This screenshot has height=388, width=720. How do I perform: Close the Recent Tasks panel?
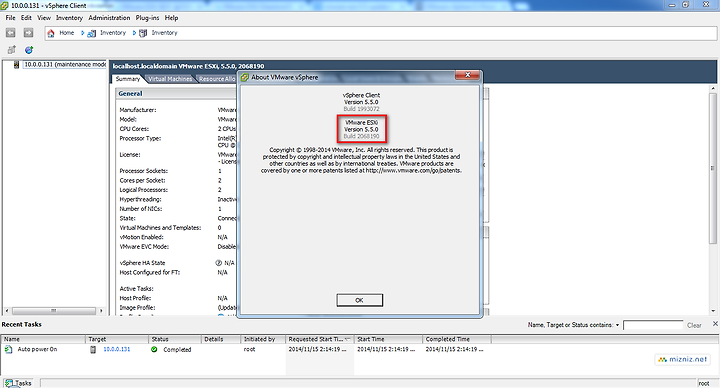coord(715,324)
